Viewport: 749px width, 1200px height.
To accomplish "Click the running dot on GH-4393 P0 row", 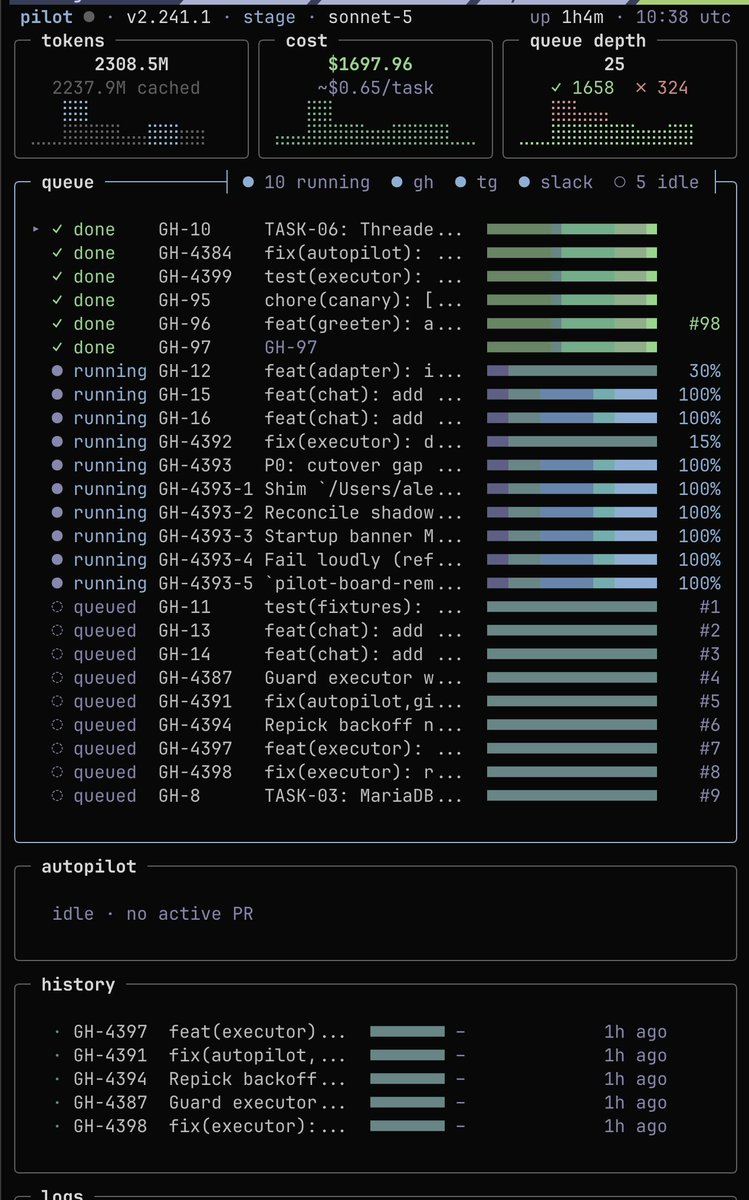I will click(58, 465).
